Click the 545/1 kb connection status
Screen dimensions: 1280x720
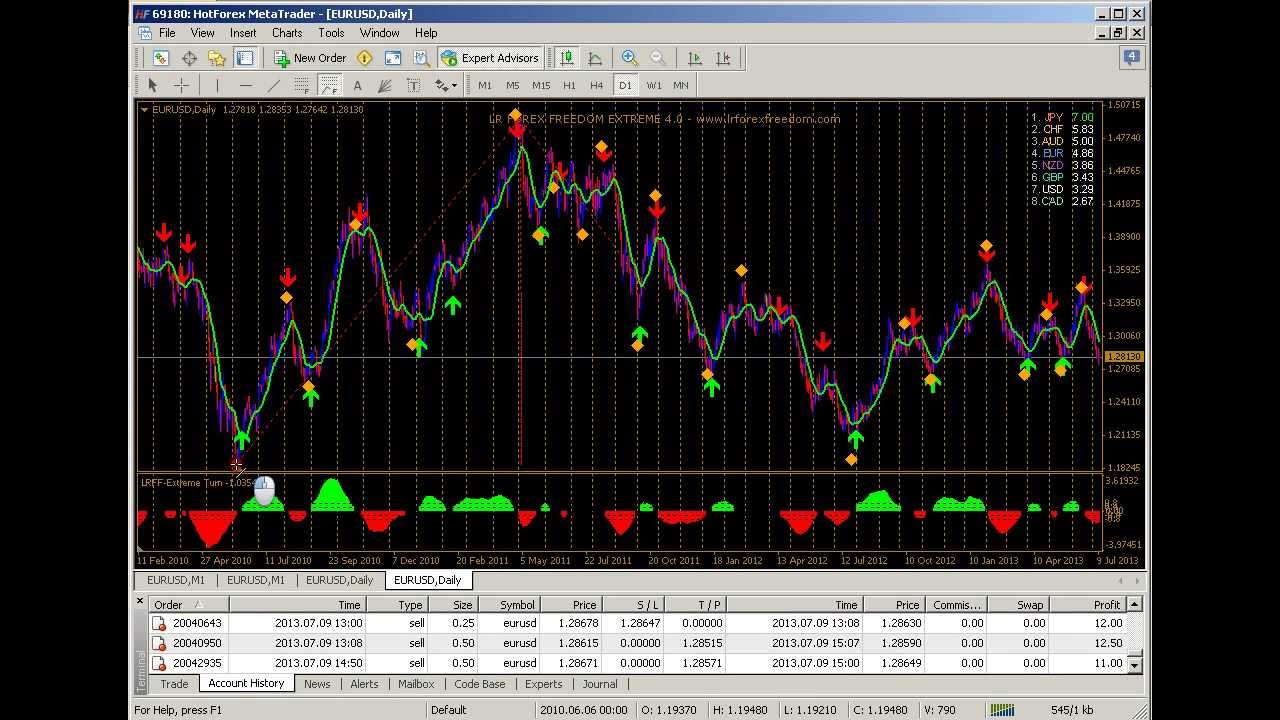pos(1072,710)
